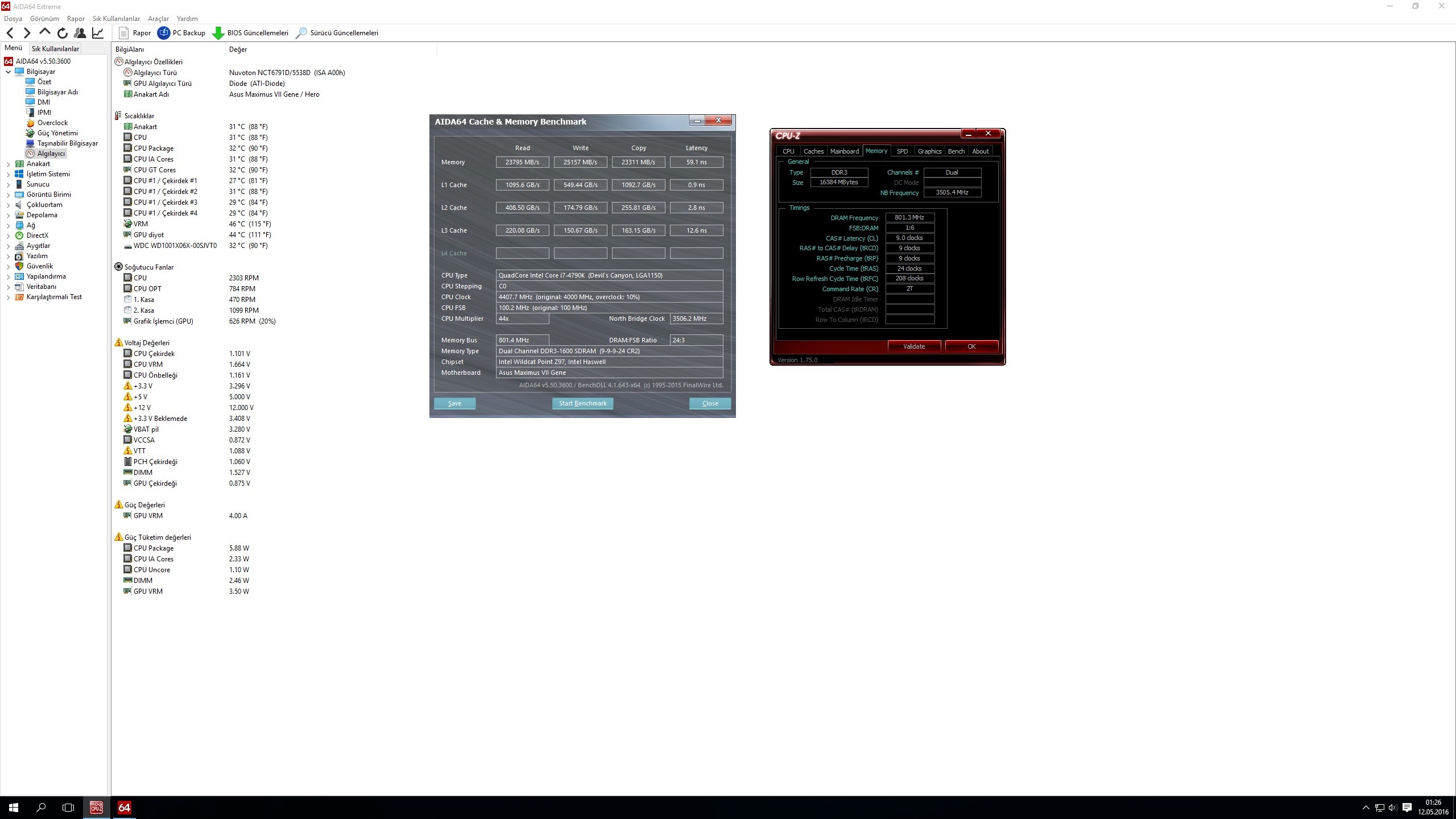Click the Up level arrow icon

[44, 32]
